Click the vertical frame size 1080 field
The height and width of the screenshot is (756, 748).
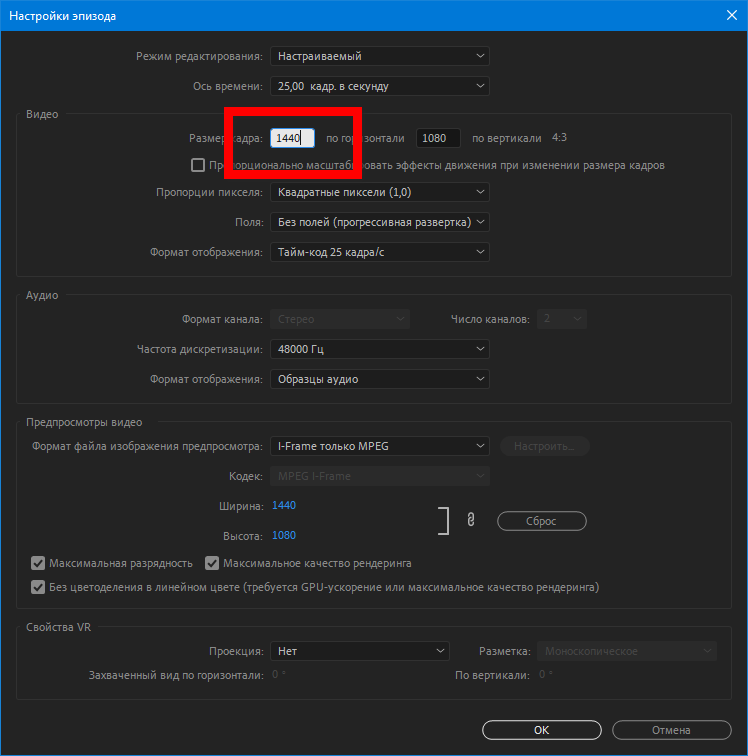click(x=438, y=138)
